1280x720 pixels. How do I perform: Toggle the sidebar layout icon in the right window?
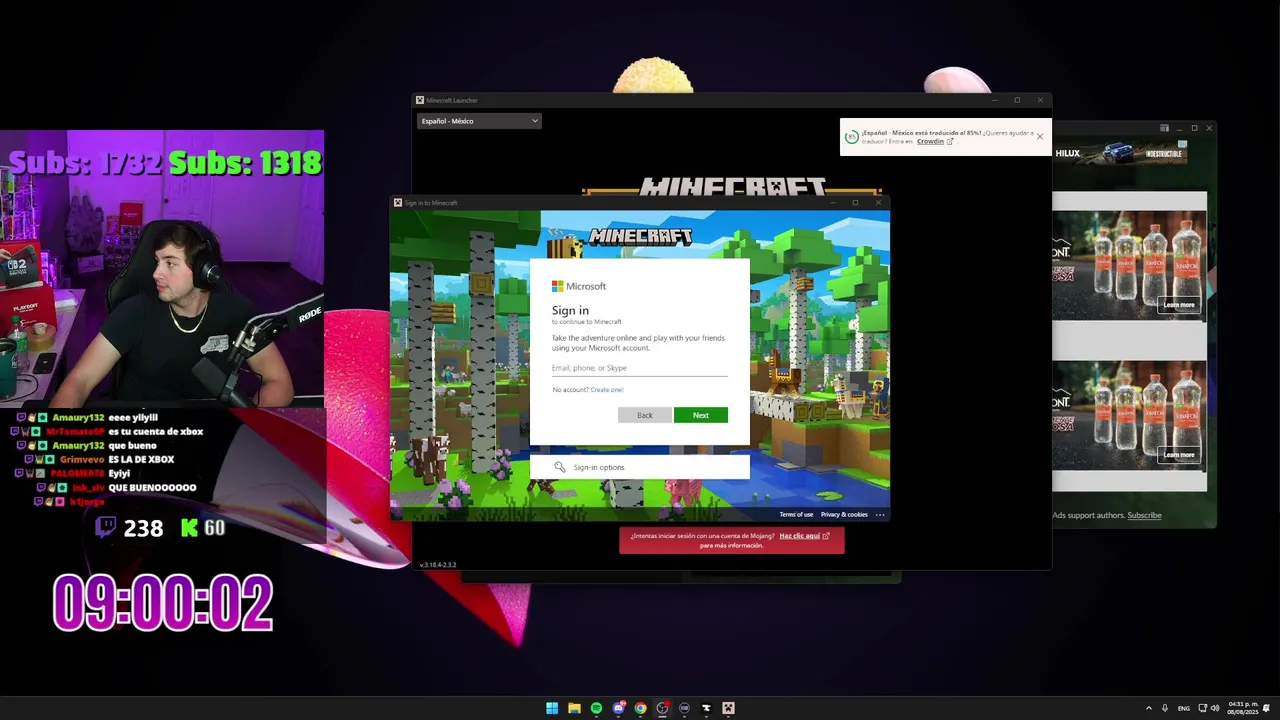(x=1164, y=128)
